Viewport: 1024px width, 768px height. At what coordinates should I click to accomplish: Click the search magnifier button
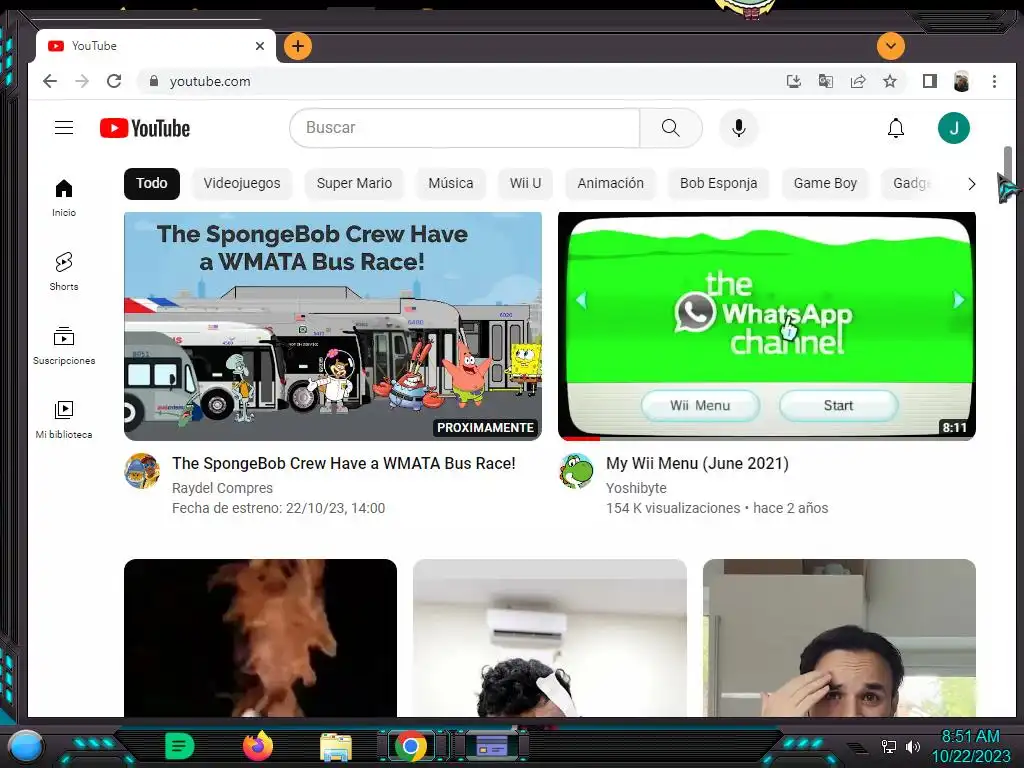coord(671,127)
